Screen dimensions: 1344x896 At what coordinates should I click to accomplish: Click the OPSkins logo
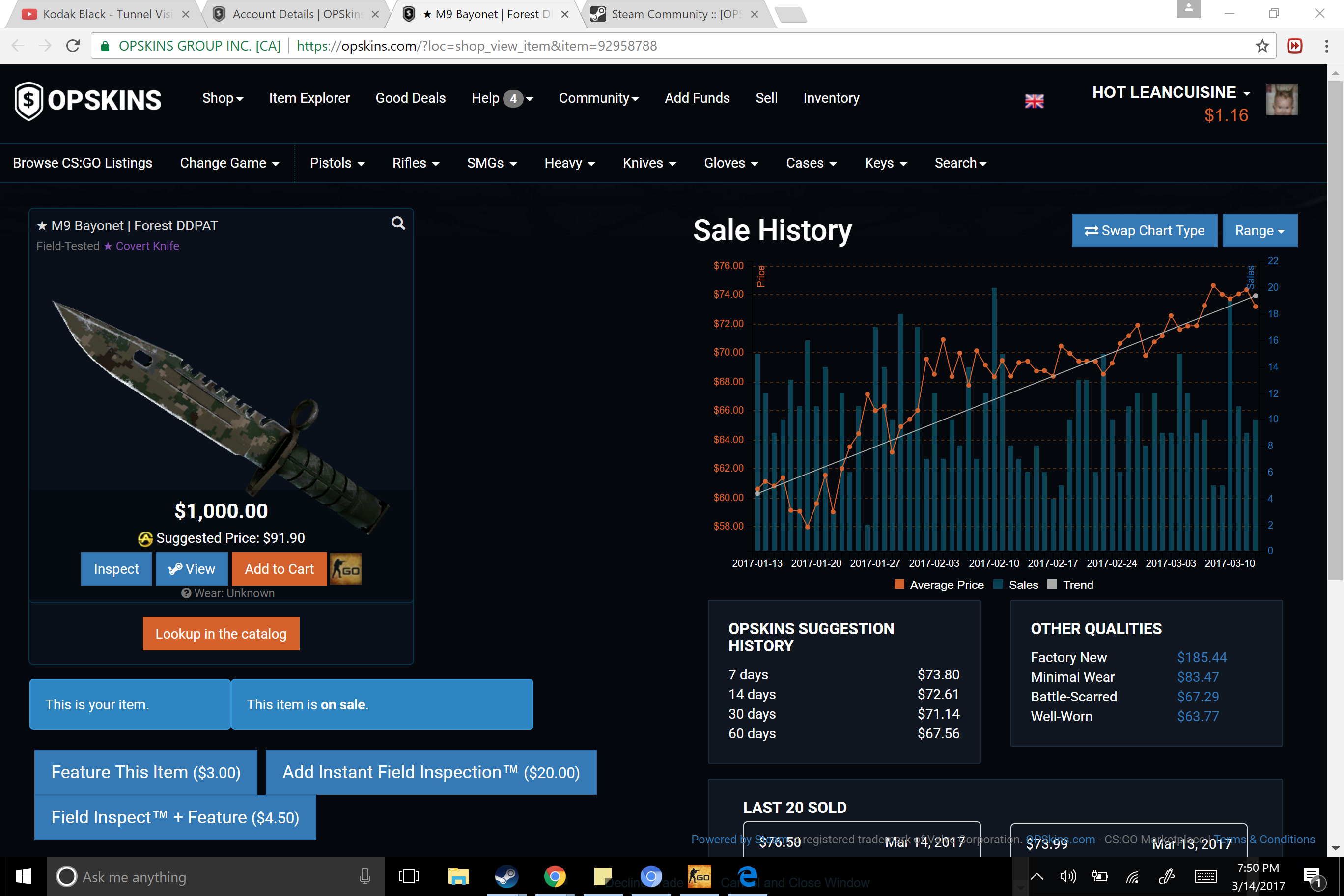coord(88,101)
